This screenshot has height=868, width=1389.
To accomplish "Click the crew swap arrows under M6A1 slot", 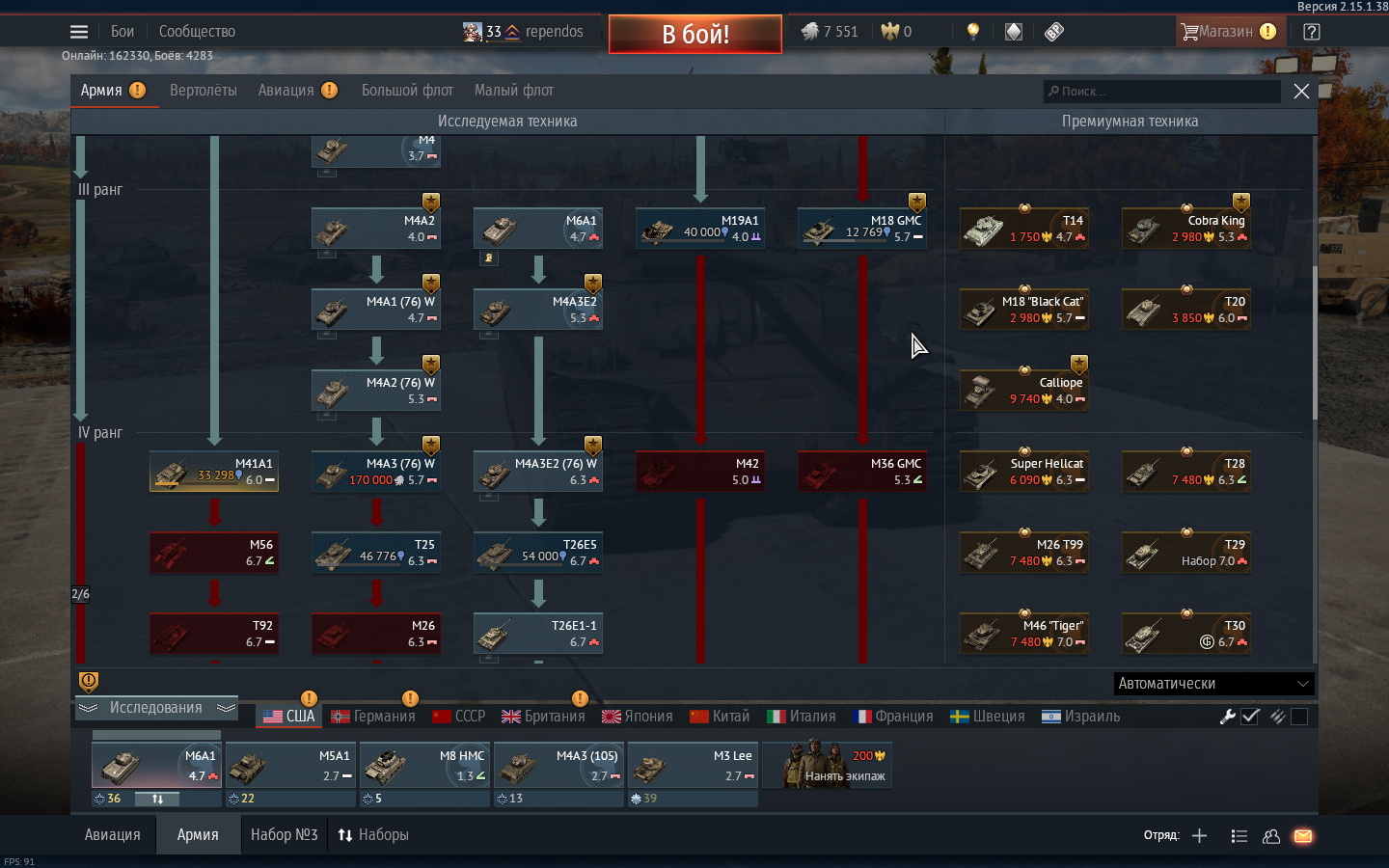I will pos(158,799).
